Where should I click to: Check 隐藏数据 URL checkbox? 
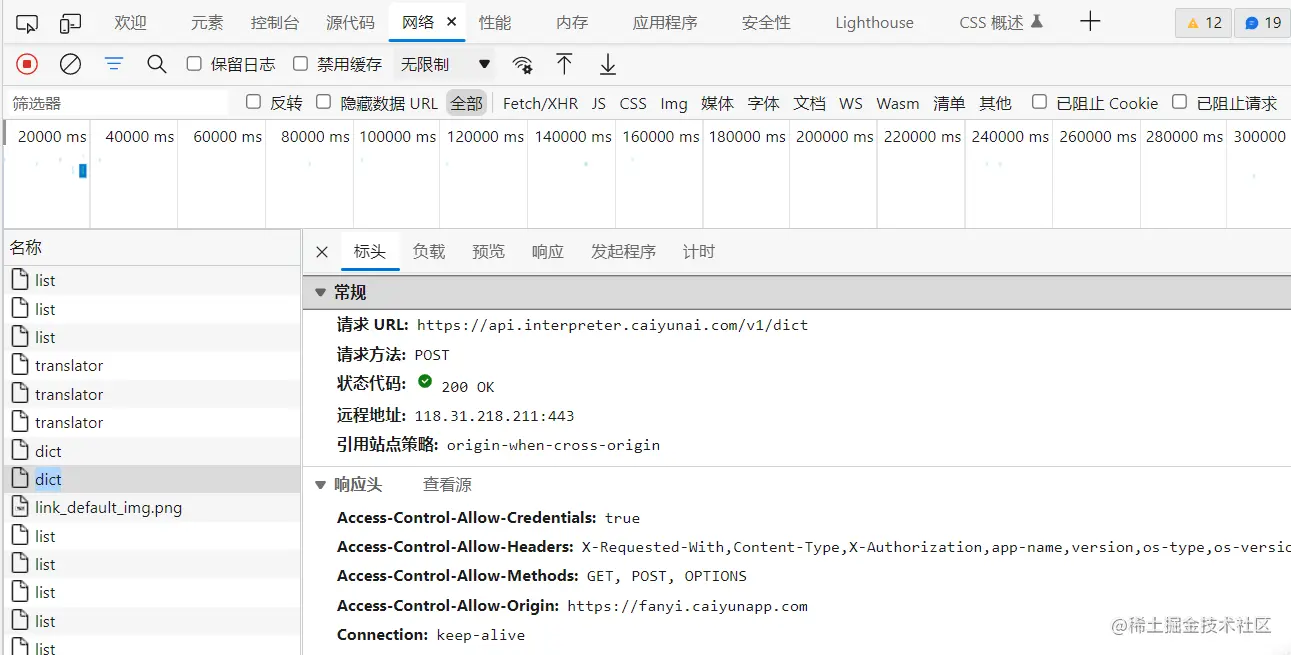click(x=323, y=102)
